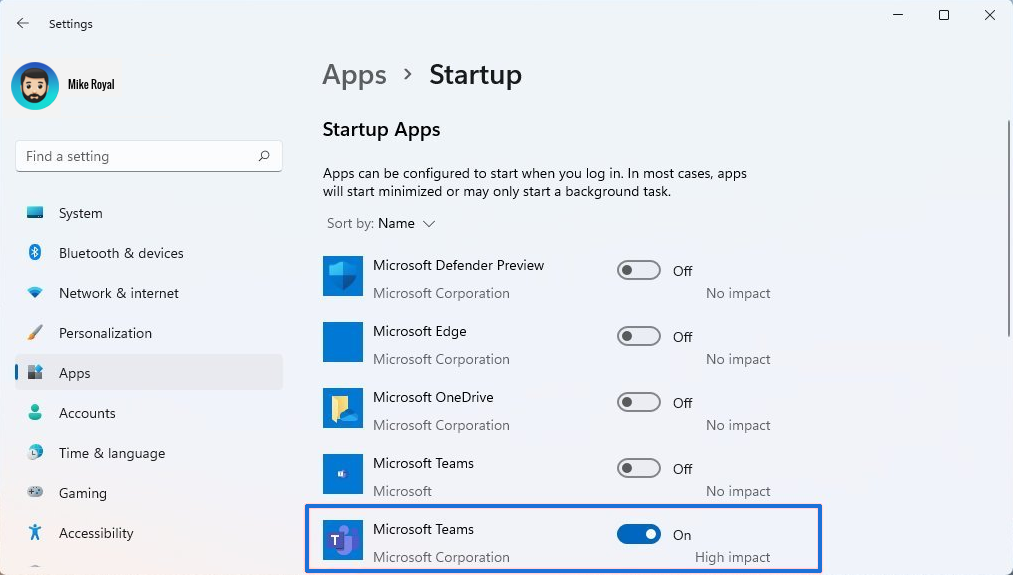Click the Network wifi icon

35,293
